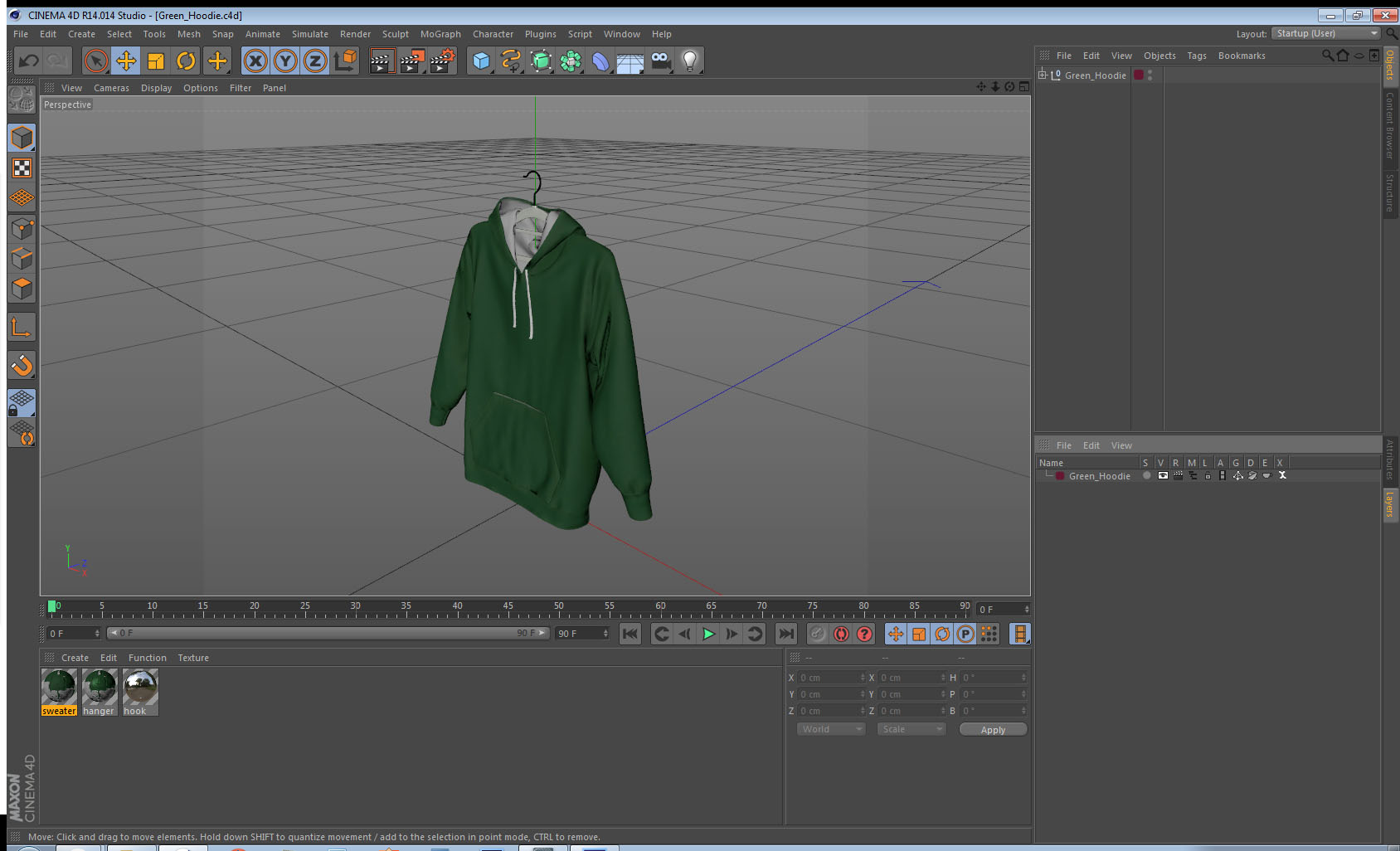
Task: Activate the Rotate tool in toolbar
Action: (186, 61)
